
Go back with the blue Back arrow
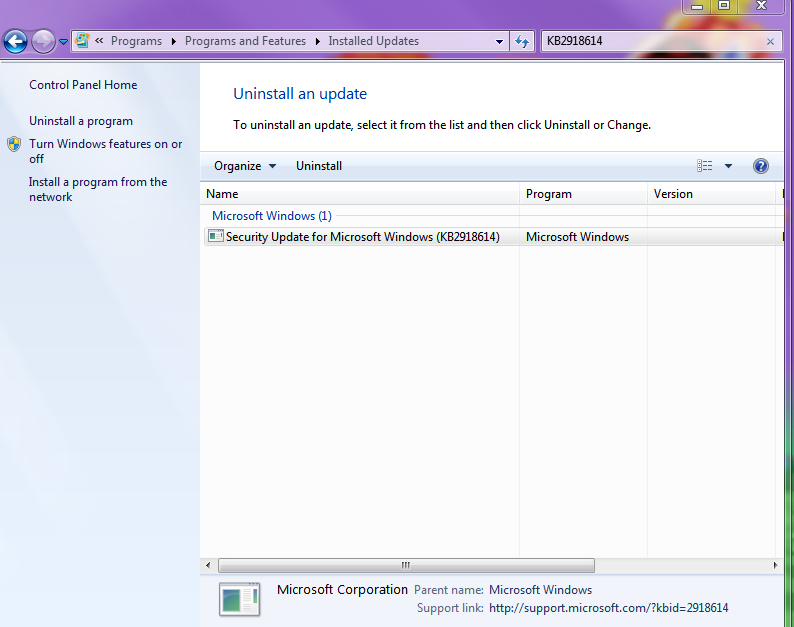click(15, 42)
